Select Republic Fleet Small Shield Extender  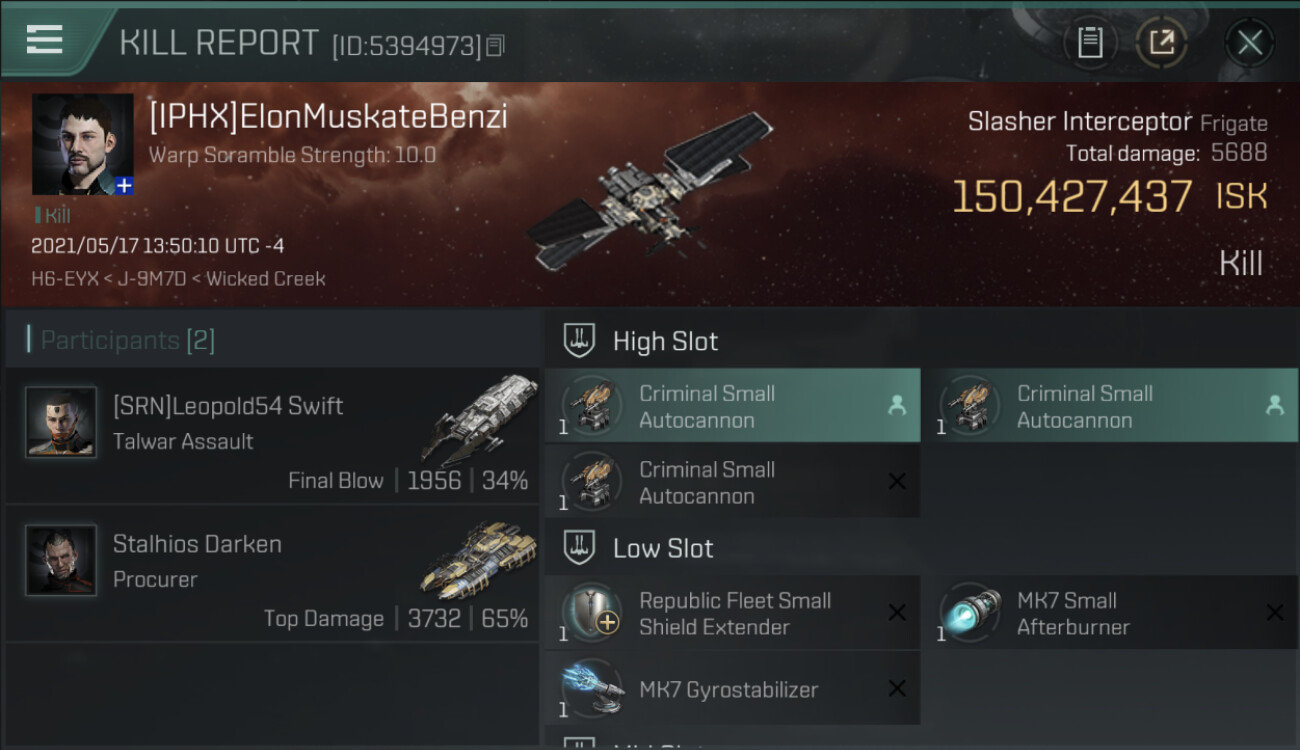pos(732,613)
